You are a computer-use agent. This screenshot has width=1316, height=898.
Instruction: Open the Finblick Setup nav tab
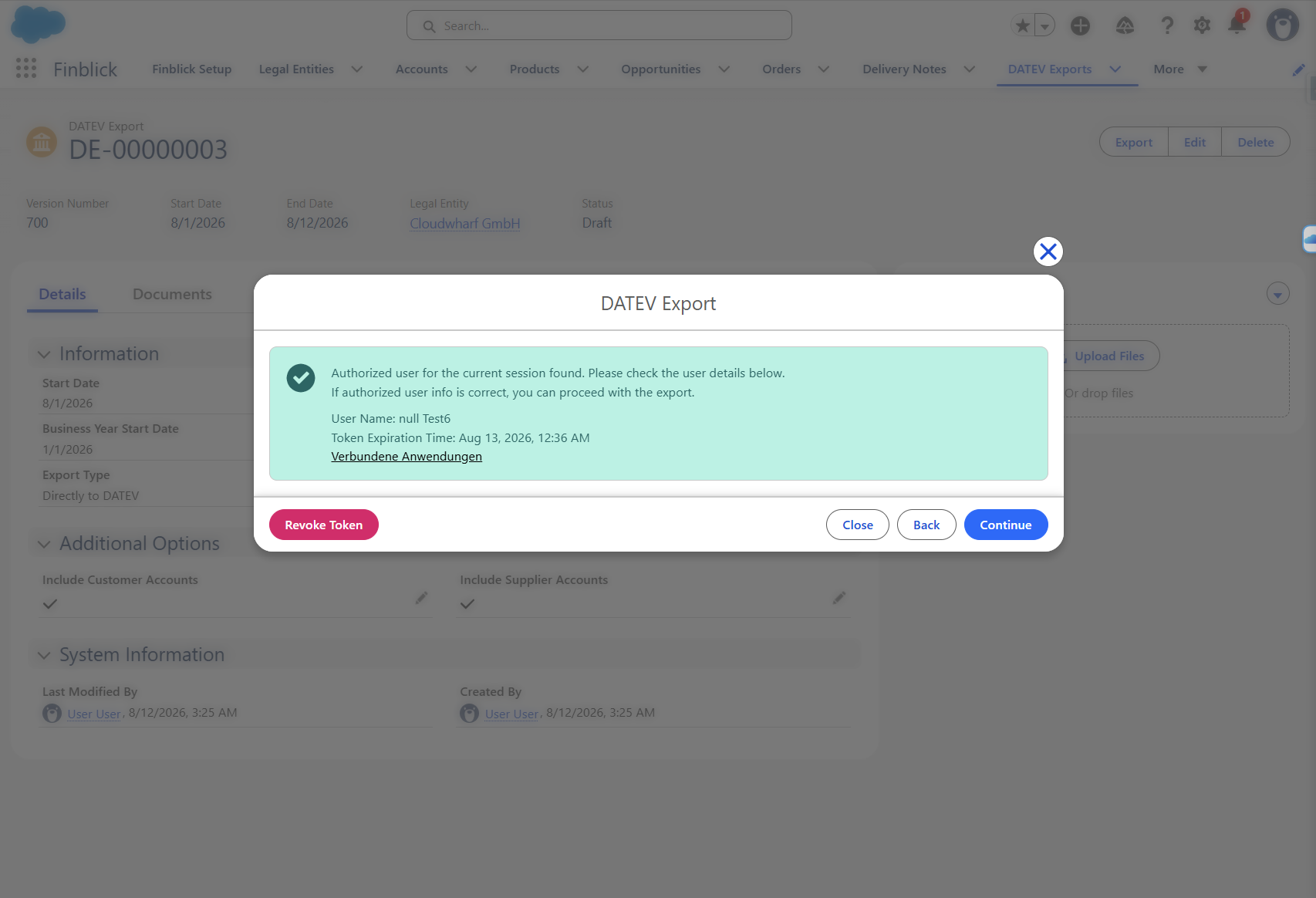point(192,69)
